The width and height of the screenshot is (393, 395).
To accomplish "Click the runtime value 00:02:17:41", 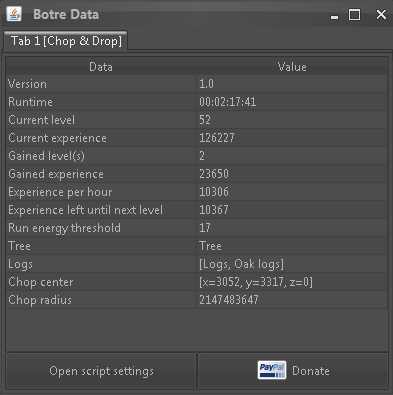I will point(228,102).
